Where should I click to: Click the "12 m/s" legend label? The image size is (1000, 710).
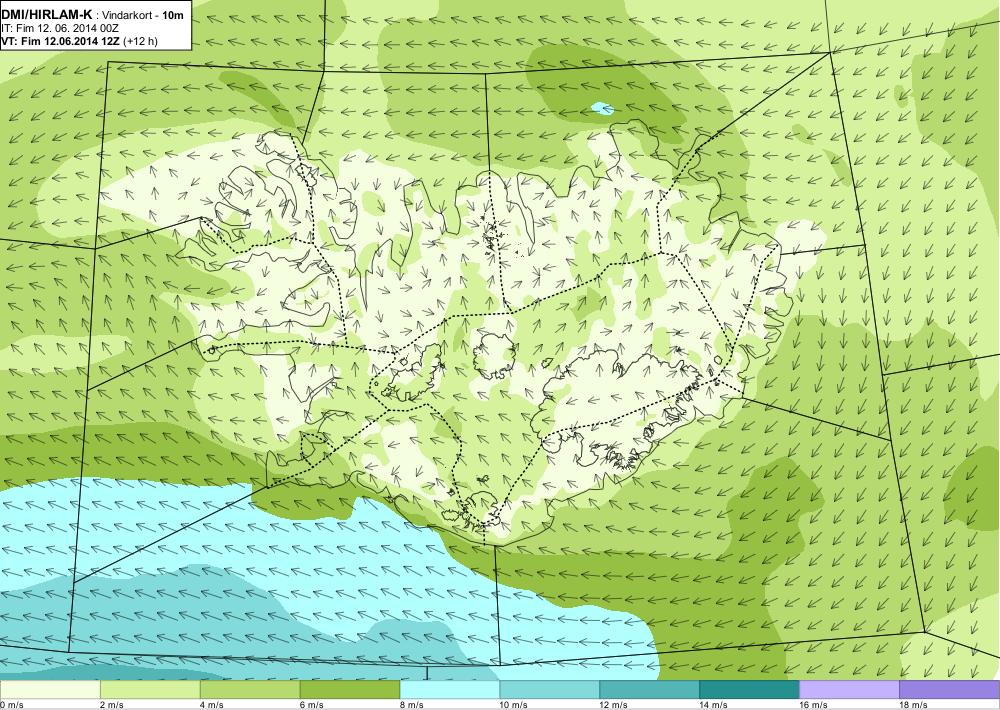[x=614, y=705]
